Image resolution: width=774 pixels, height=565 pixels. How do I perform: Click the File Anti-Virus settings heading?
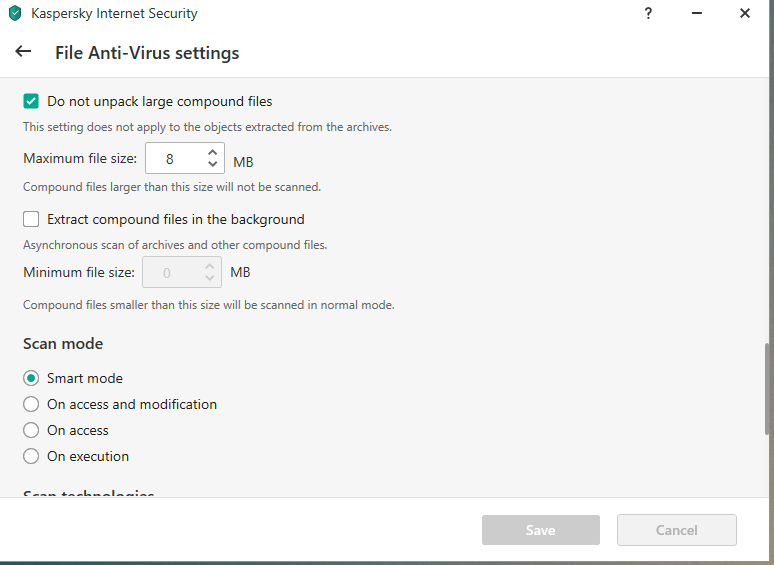(147, 53)
